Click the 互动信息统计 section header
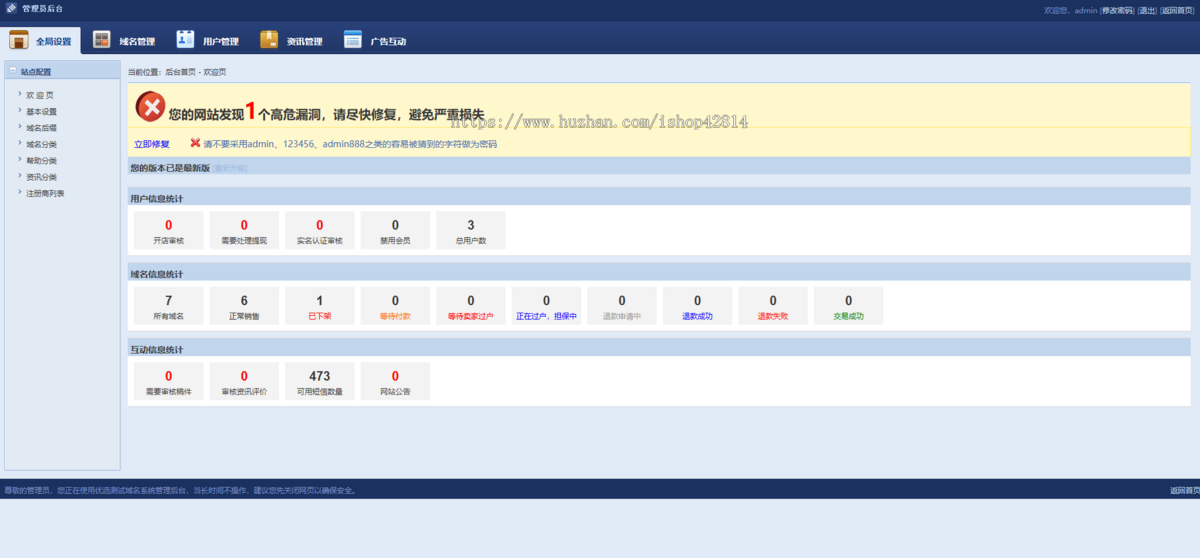 coord(659,349)
